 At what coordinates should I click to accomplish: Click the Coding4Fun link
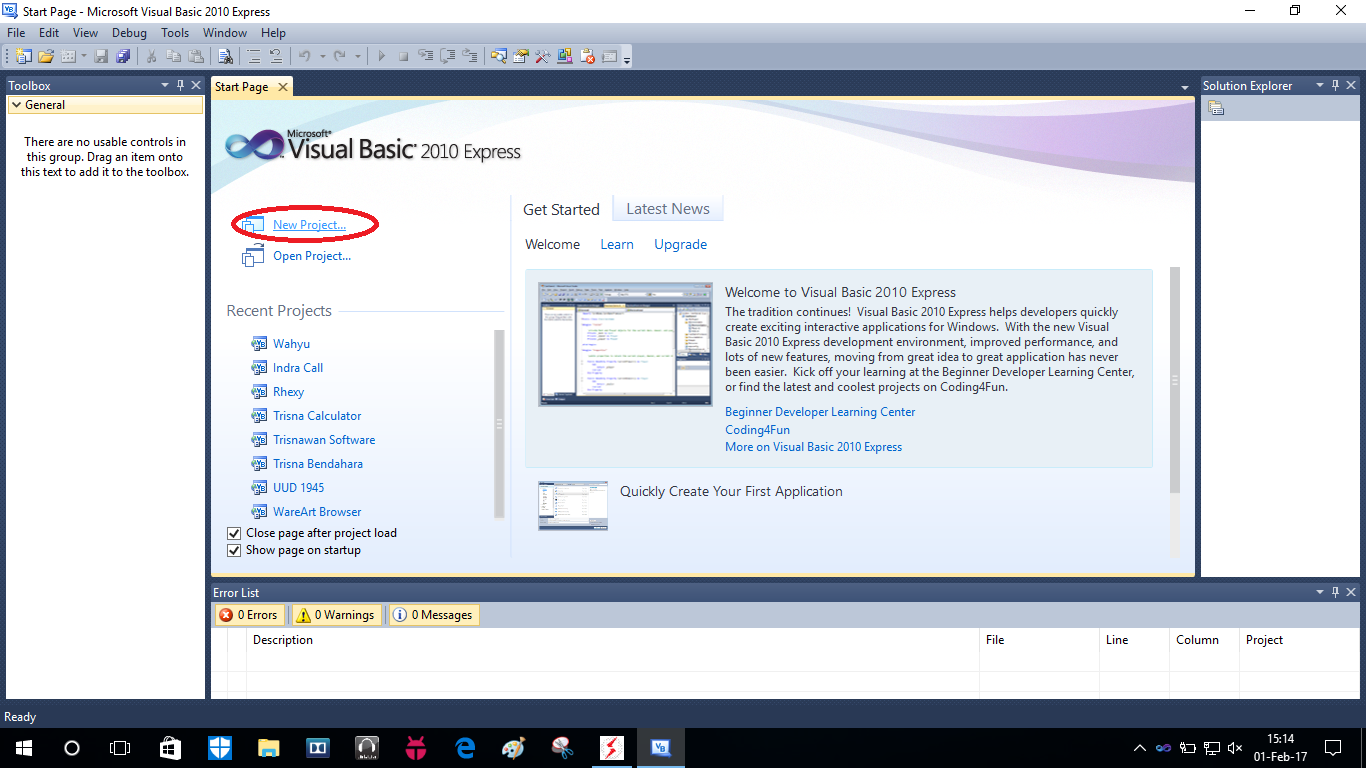point(757,430)
